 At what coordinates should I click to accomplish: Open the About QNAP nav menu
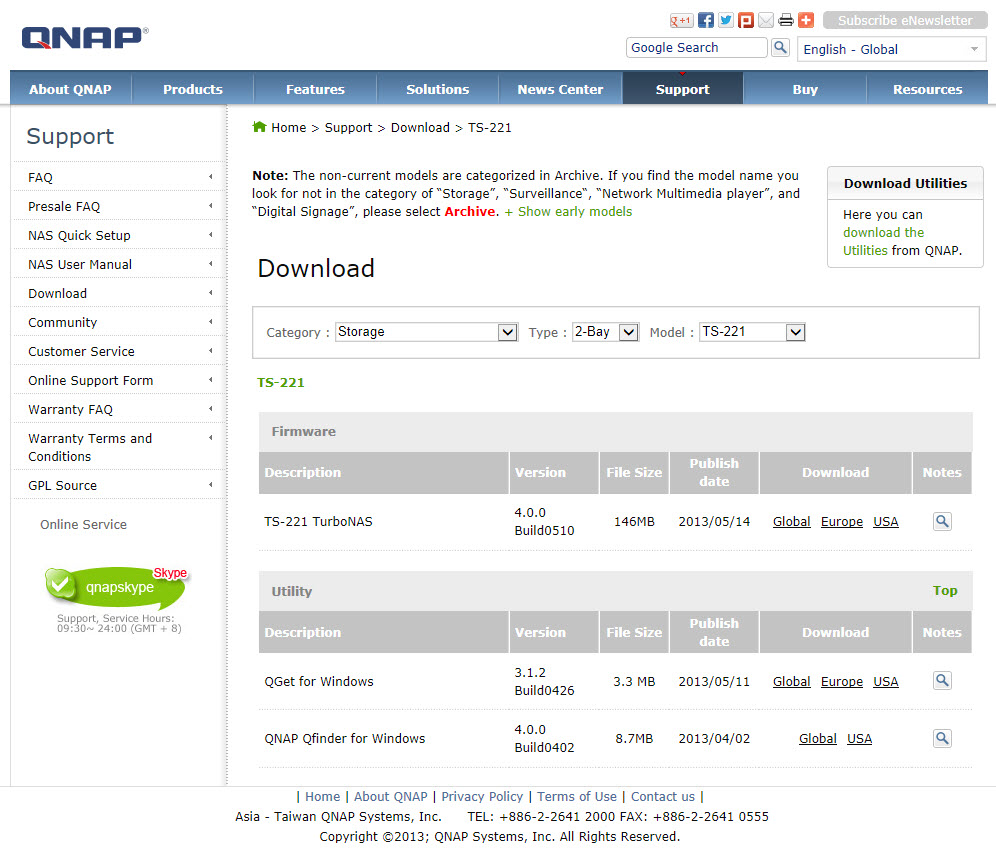point(71,89)
